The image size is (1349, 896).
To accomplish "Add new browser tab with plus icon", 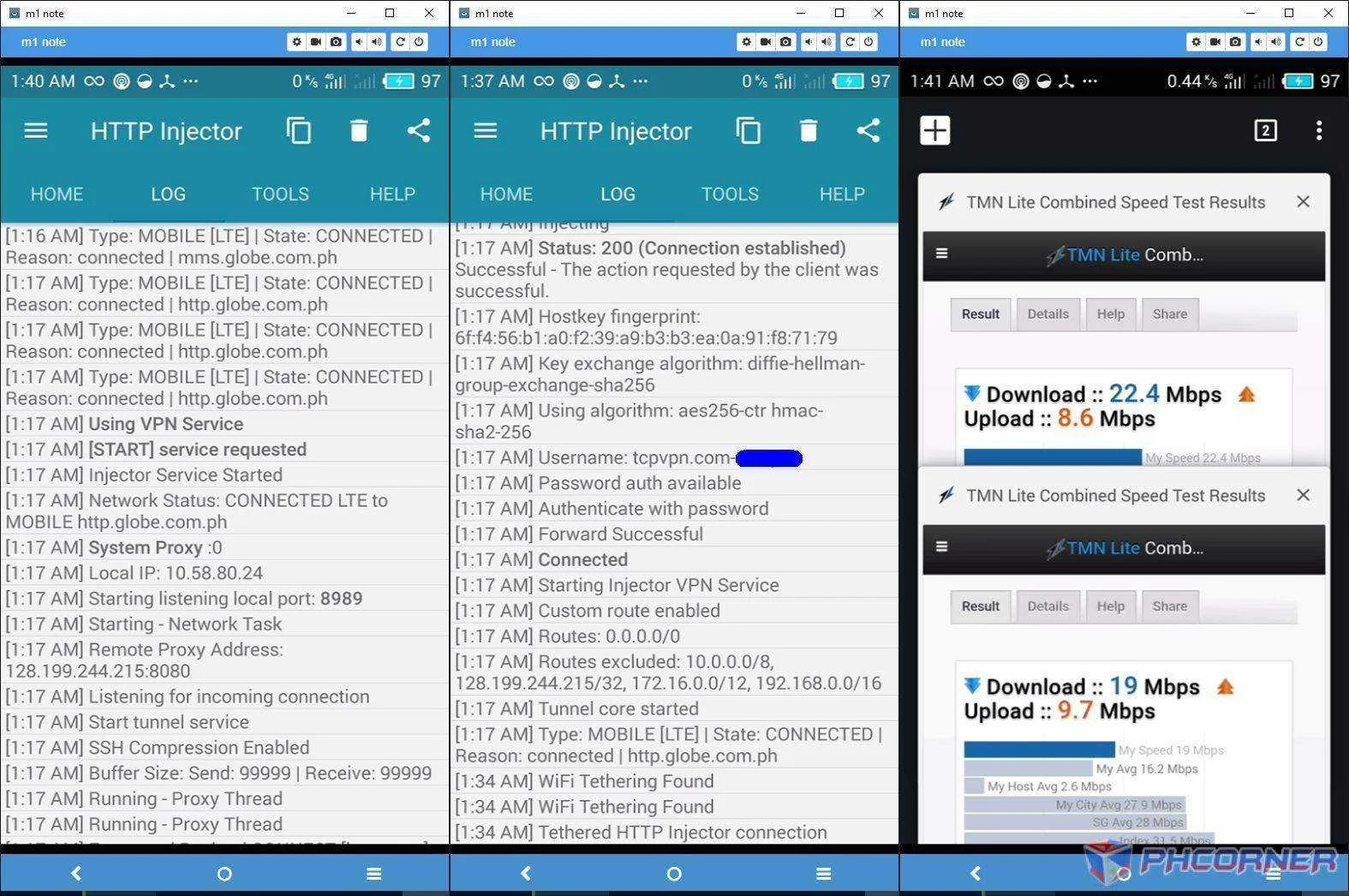I will [934, 130].
